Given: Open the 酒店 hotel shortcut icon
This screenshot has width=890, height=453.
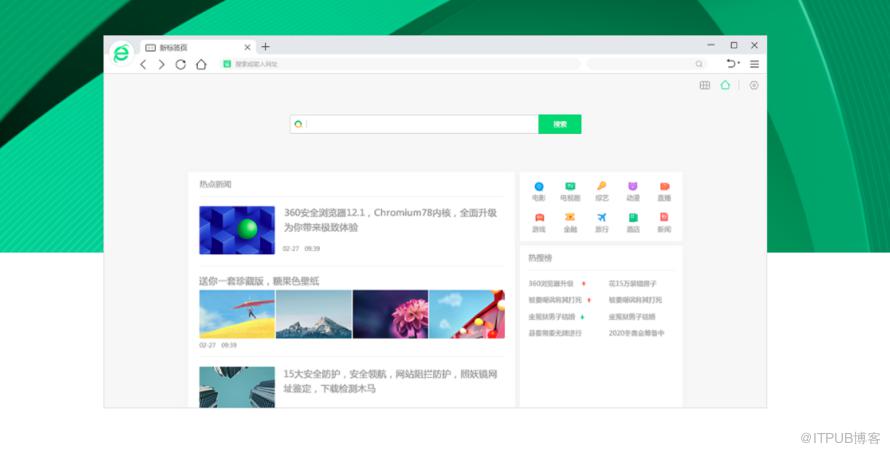Looking at the screenshot, I should pyautogui.click(x=633, y=217).
